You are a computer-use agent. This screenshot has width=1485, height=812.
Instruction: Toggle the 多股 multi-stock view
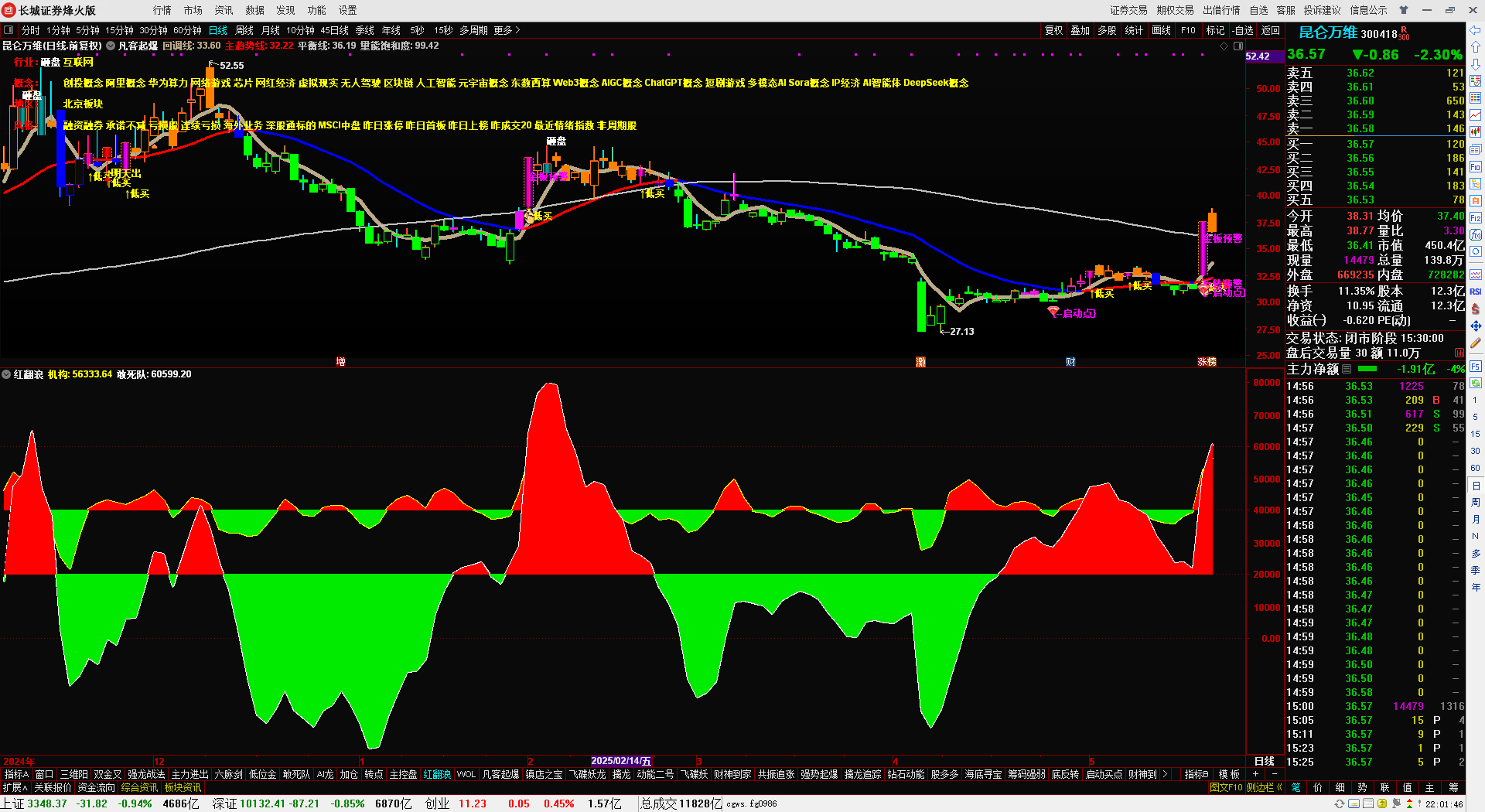1107,30
